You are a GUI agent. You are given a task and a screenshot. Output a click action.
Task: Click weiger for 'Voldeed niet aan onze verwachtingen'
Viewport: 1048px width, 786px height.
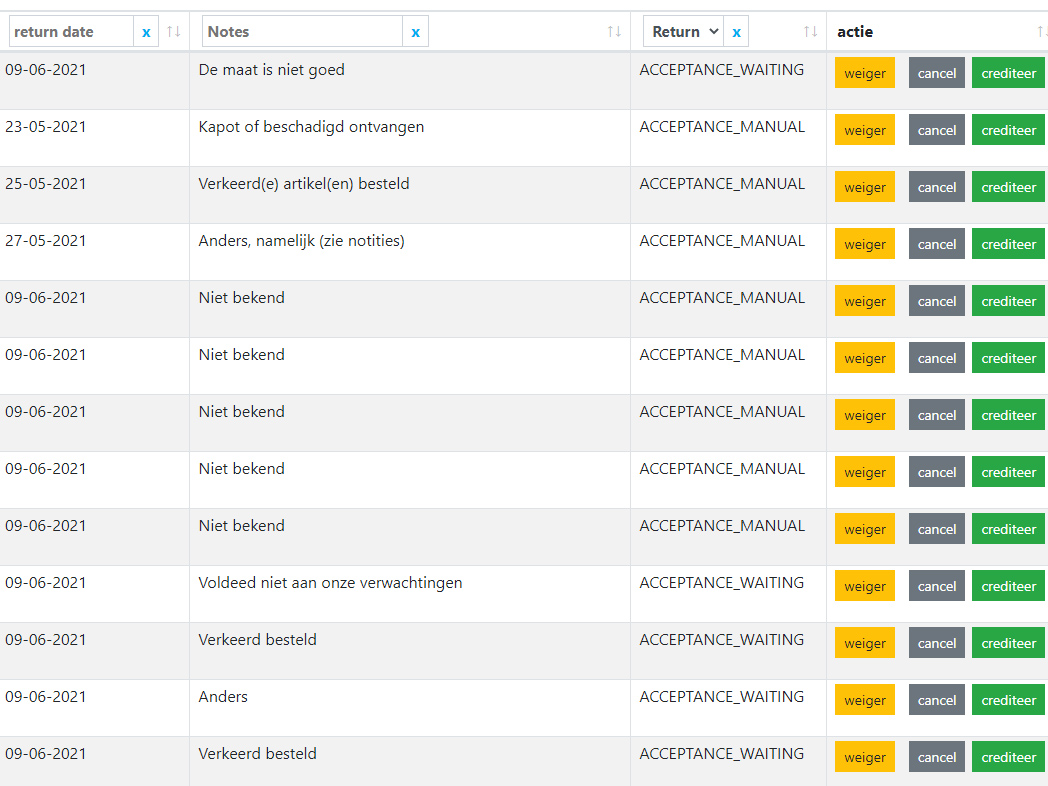[864, 586]
